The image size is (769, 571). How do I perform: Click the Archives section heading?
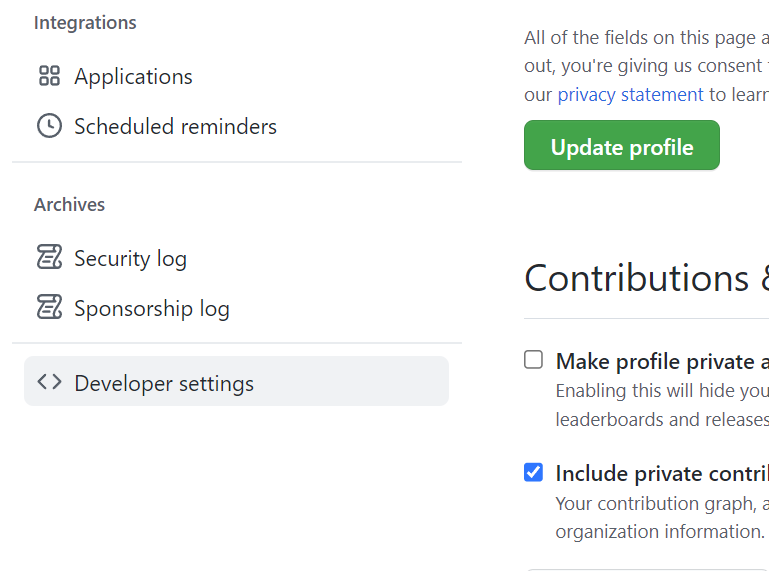[x=69, y=204]
